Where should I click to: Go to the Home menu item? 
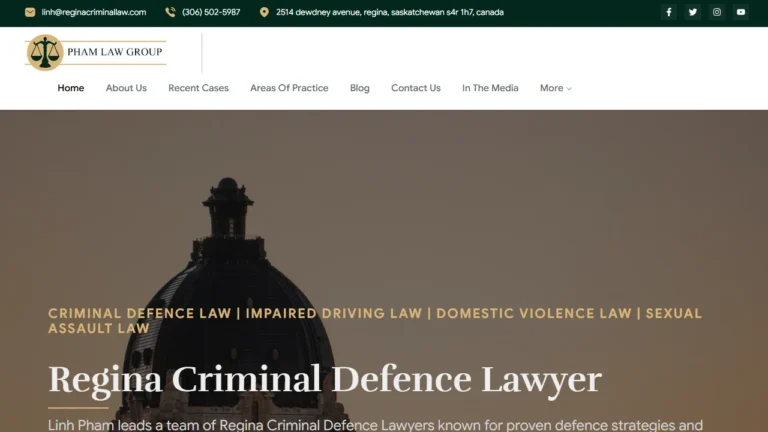point(71,88)
